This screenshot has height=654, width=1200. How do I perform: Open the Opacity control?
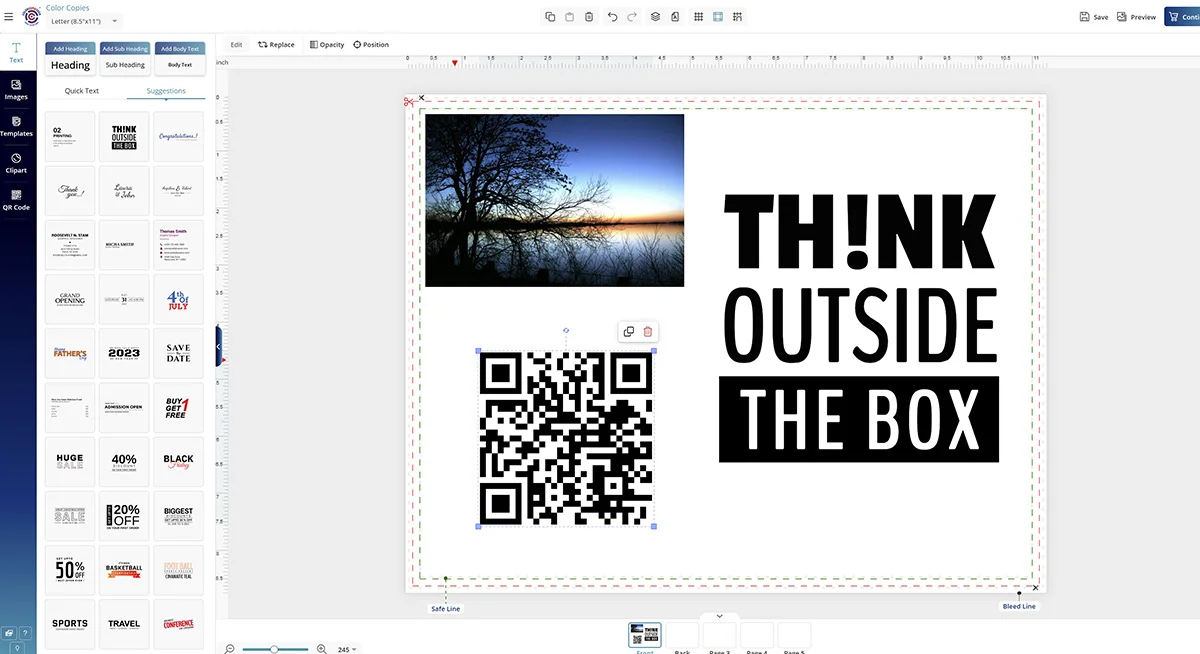tap(327, 45)
